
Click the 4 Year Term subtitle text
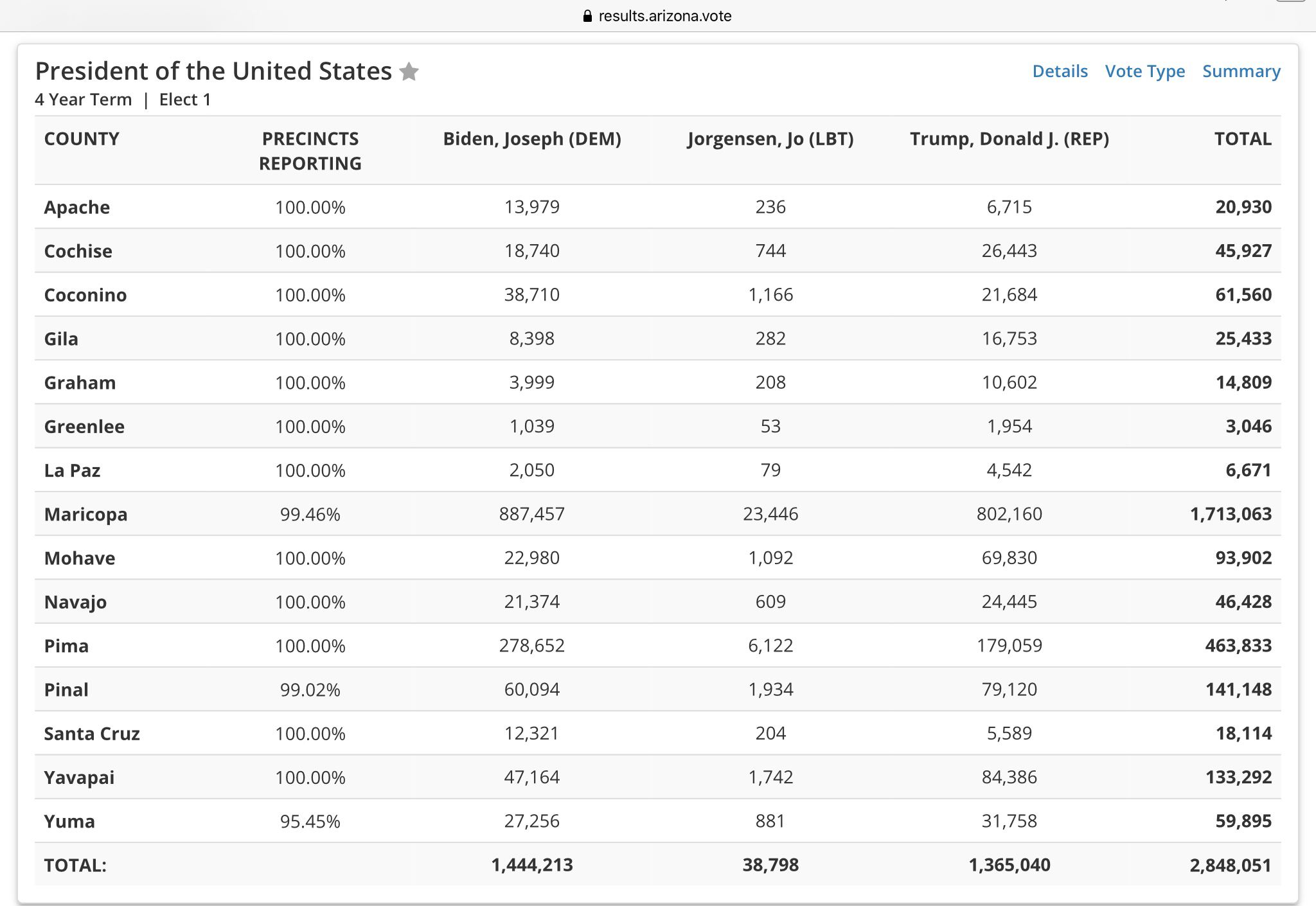point(83,100)
